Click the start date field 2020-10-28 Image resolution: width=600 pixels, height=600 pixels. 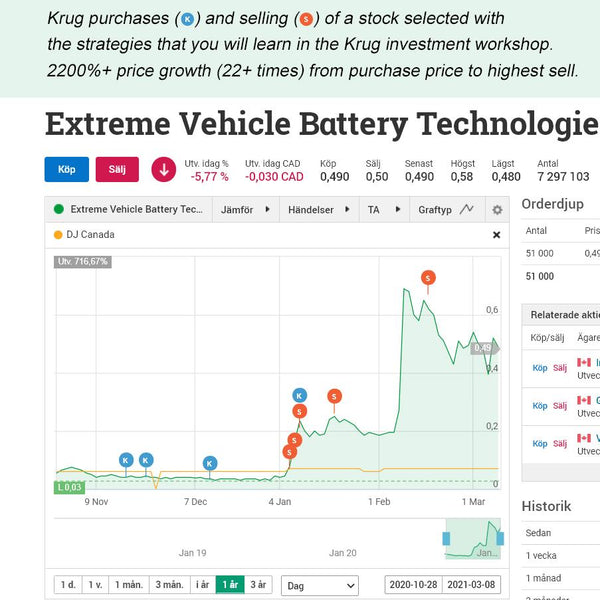[x=414, y=585]
